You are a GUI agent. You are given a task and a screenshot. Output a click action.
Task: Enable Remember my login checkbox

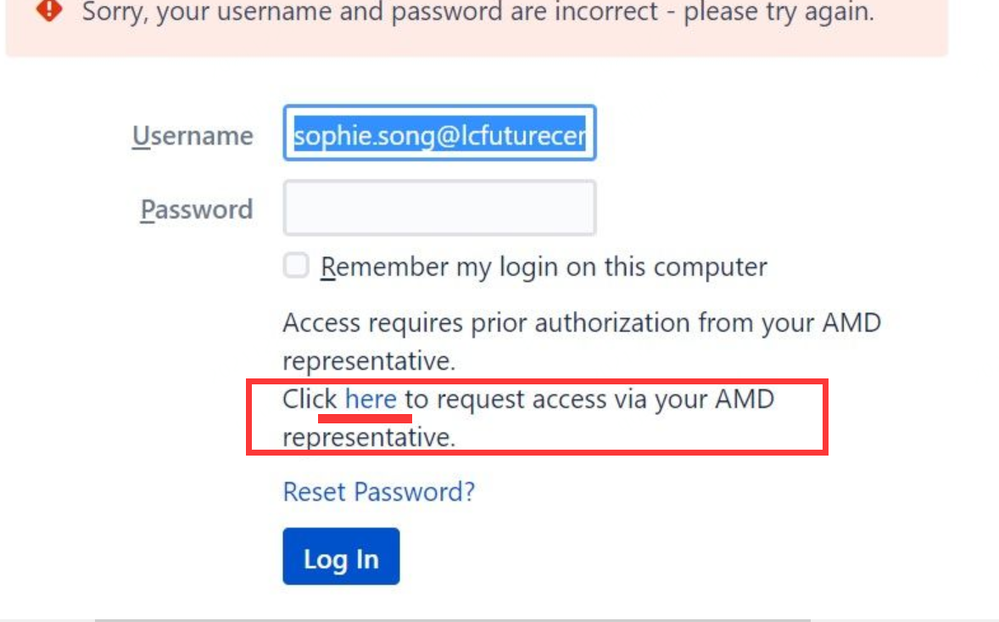point(296,265)
